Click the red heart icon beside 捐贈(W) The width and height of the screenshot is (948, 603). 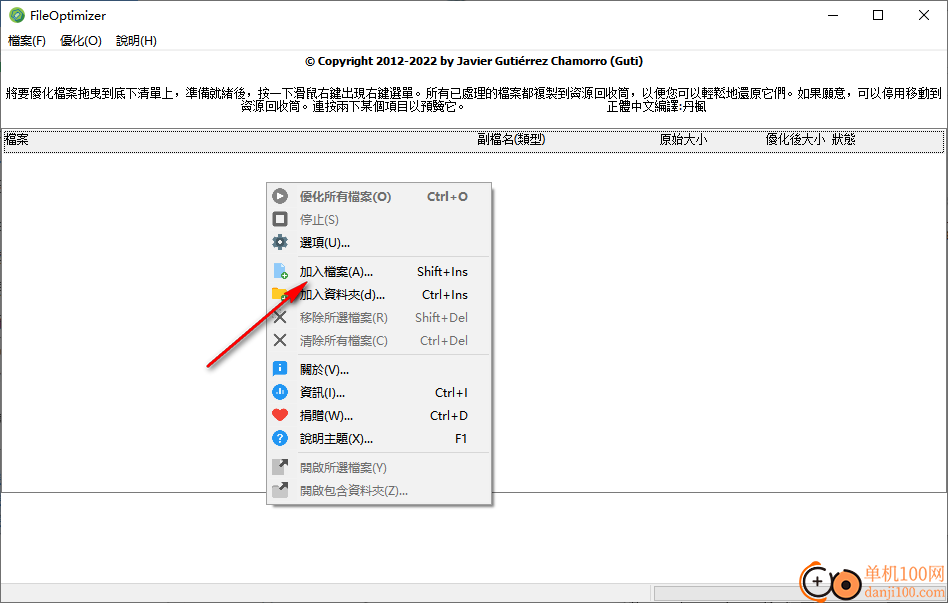(x=280, y=415)
